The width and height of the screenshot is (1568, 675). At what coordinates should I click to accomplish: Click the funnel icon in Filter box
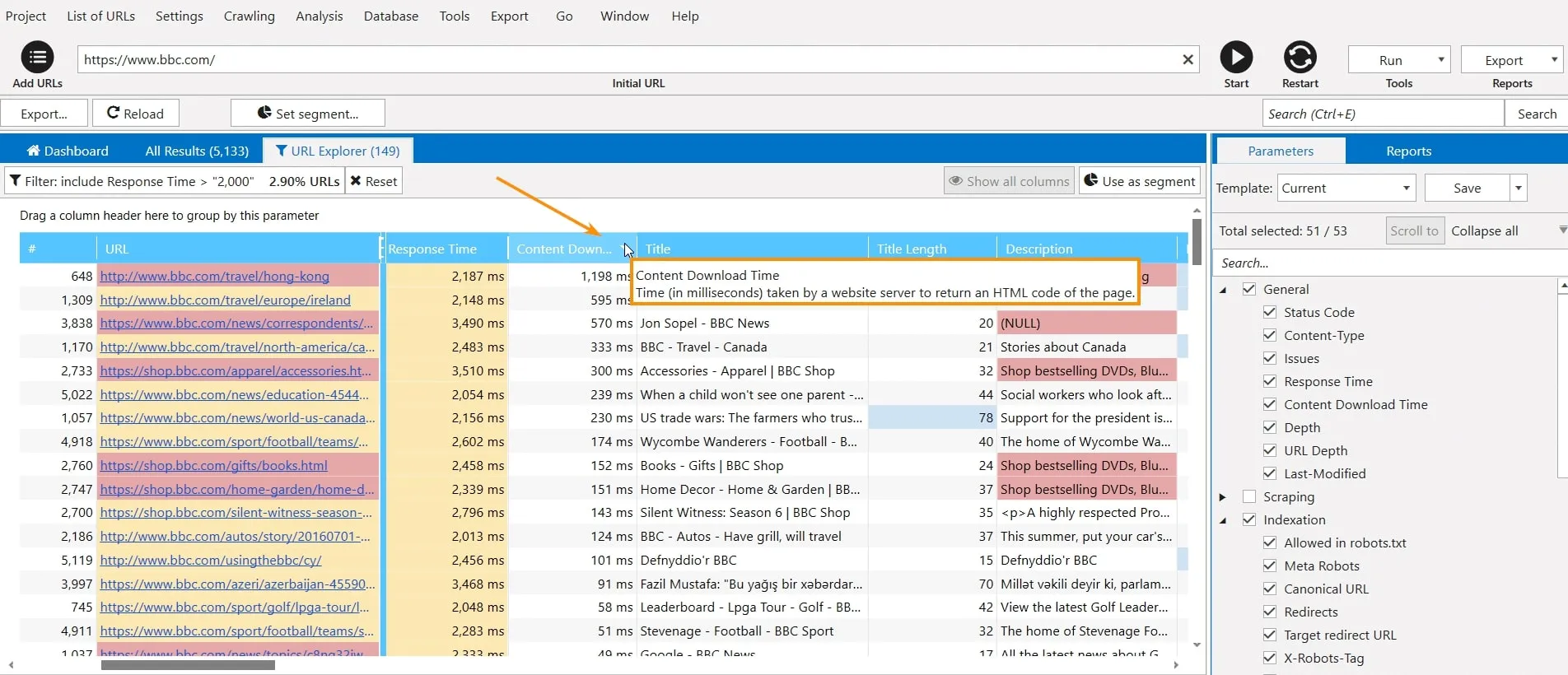click(x=15, y=181)
